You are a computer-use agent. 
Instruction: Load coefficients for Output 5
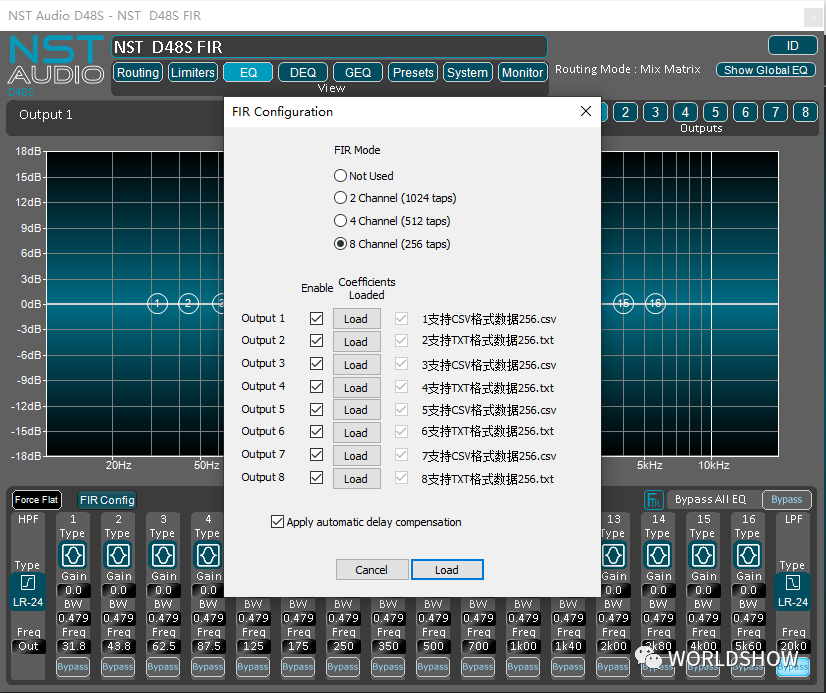(x=356, y=410)
